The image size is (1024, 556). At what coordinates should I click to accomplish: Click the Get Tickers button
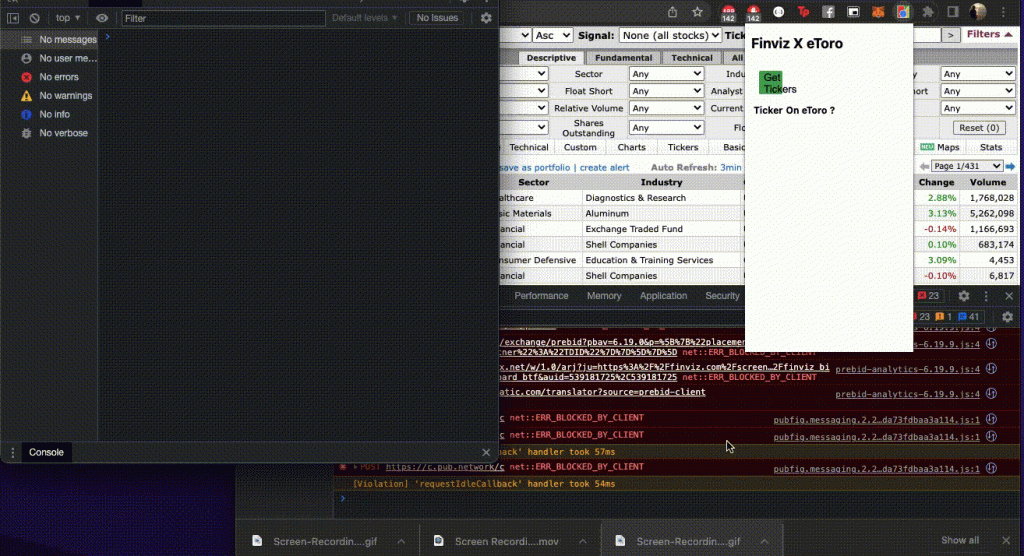click(x=771, y=83)
